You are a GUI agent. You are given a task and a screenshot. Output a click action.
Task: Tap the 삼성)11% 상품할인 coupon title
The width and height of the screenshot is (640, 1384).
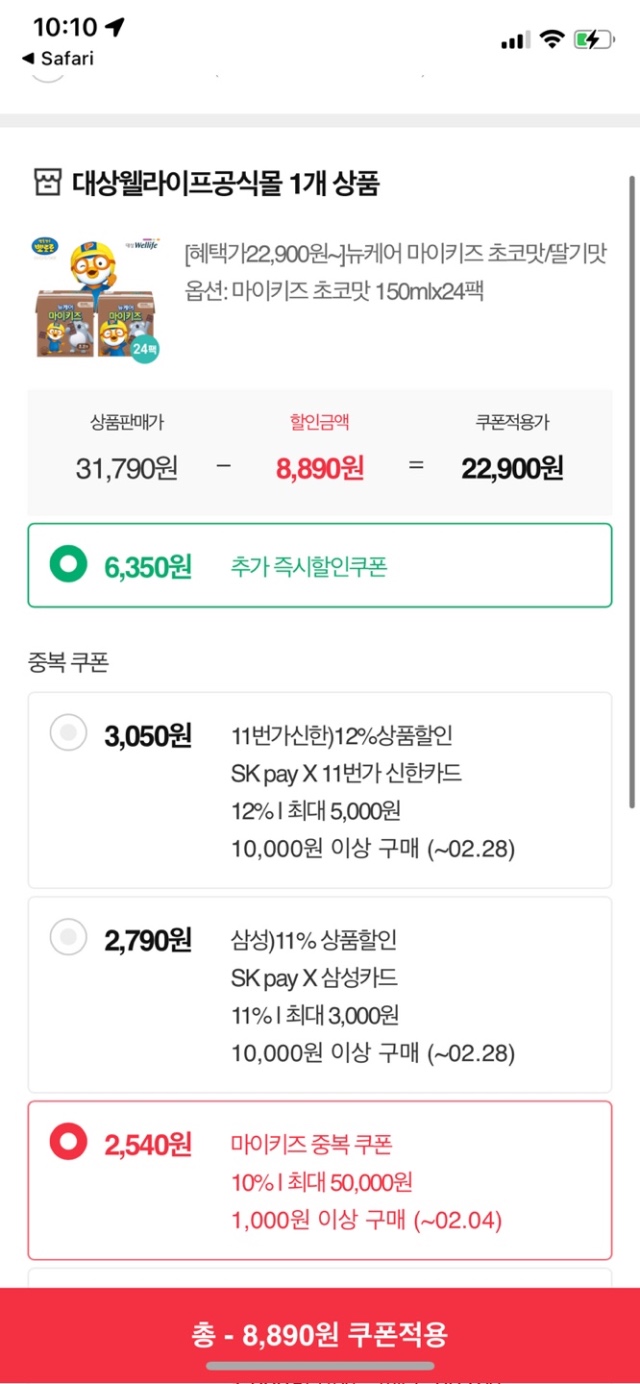coord(314,940)
